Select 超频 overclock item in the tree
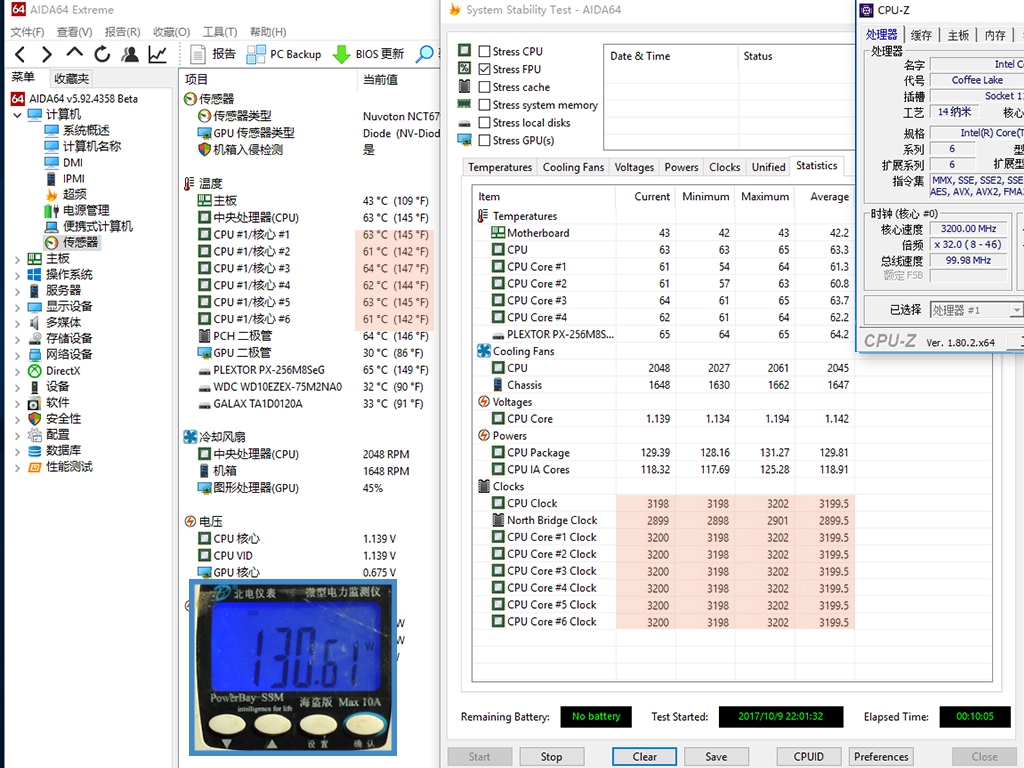 point(74,194)
